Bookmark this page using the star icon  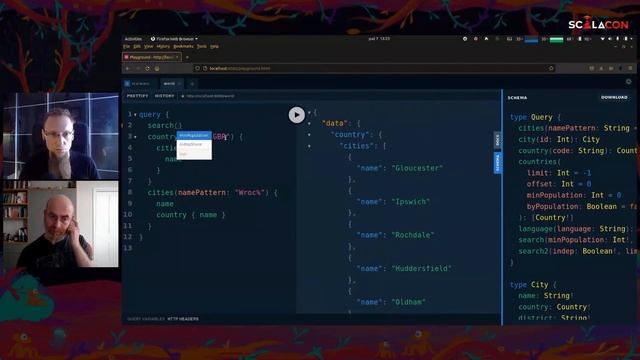point(551,69)
